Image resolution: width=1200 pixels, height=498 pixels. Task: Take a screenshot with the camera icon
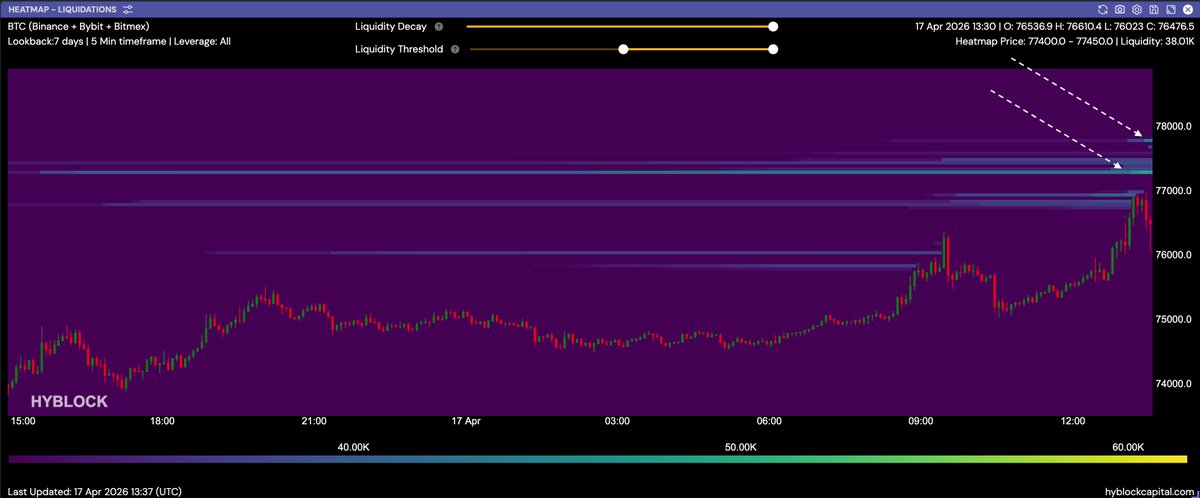click(1119, 8)
